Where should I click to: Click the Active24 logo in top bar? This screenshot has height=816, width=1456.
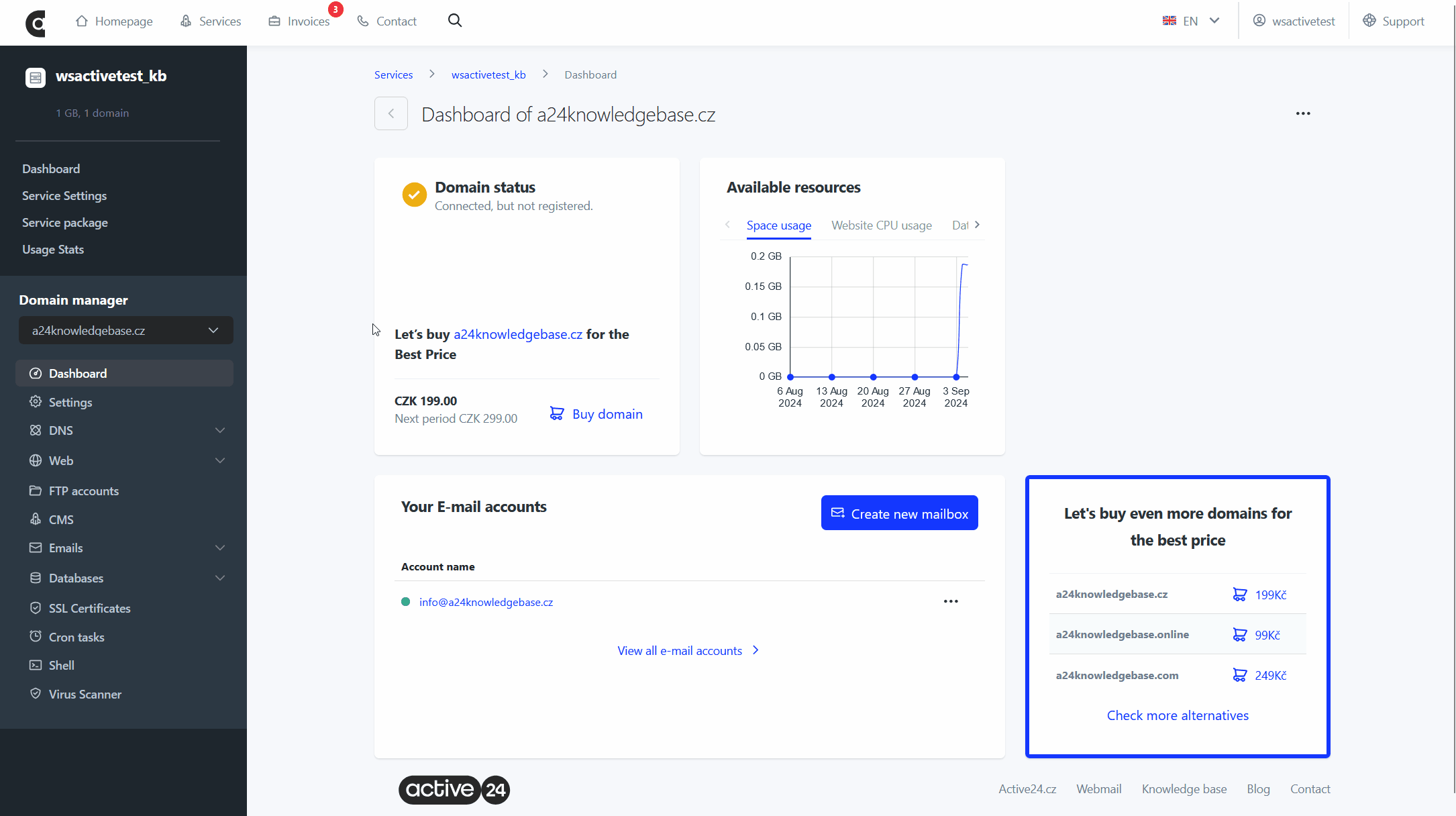(36, 23)
